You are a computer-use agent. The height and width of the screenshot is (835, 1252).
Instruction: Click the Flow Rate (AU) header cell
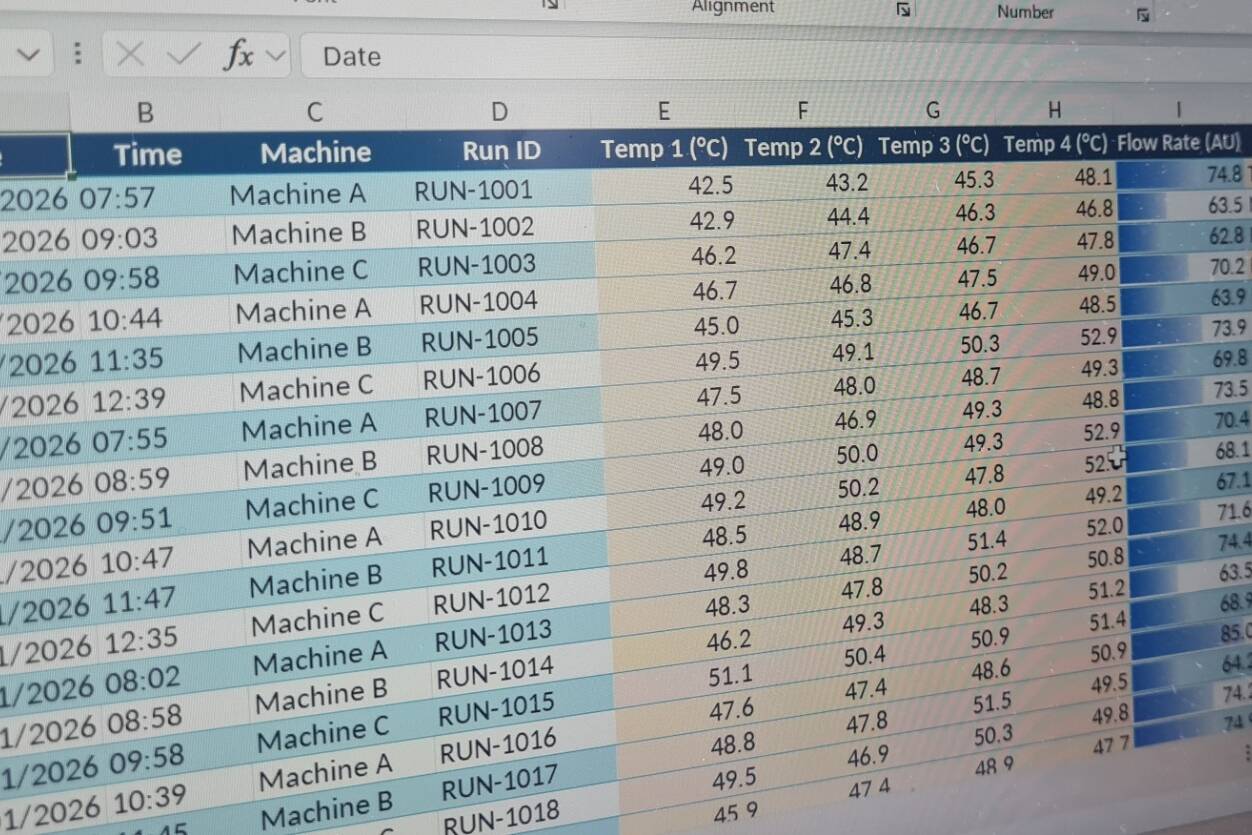[x=1180, y=142]
